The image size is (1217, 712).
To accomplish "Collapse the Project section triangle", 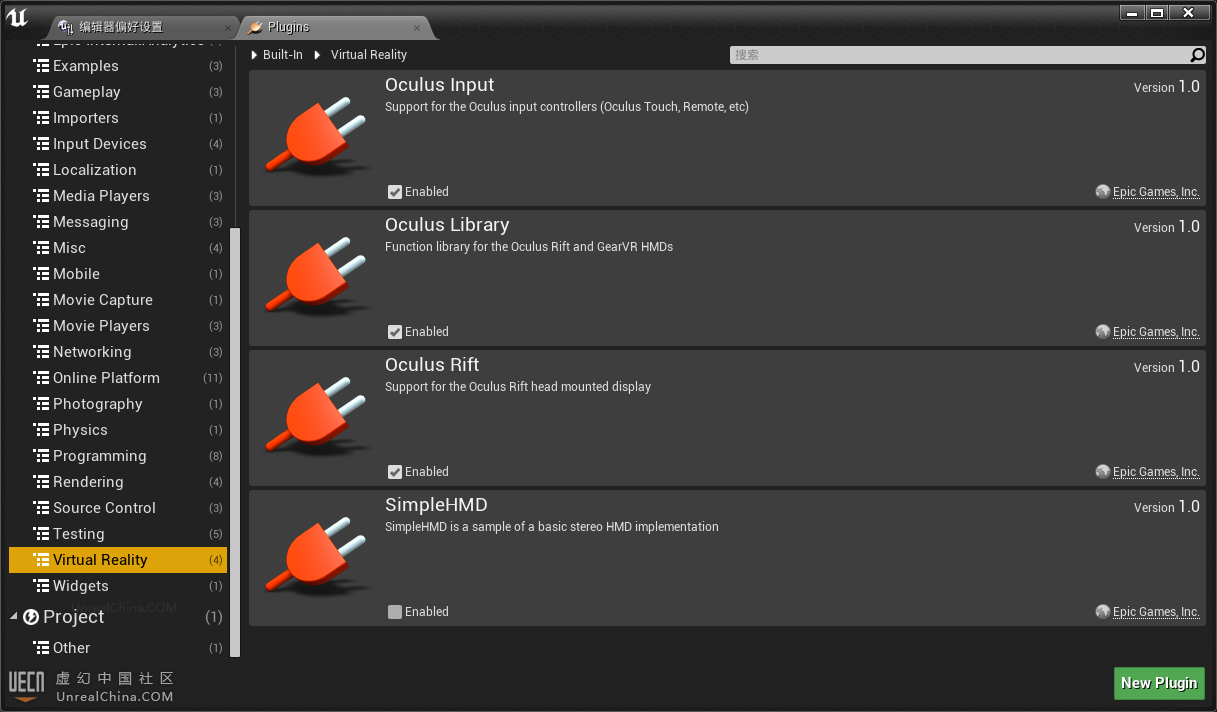I will (x=14, y=617).
